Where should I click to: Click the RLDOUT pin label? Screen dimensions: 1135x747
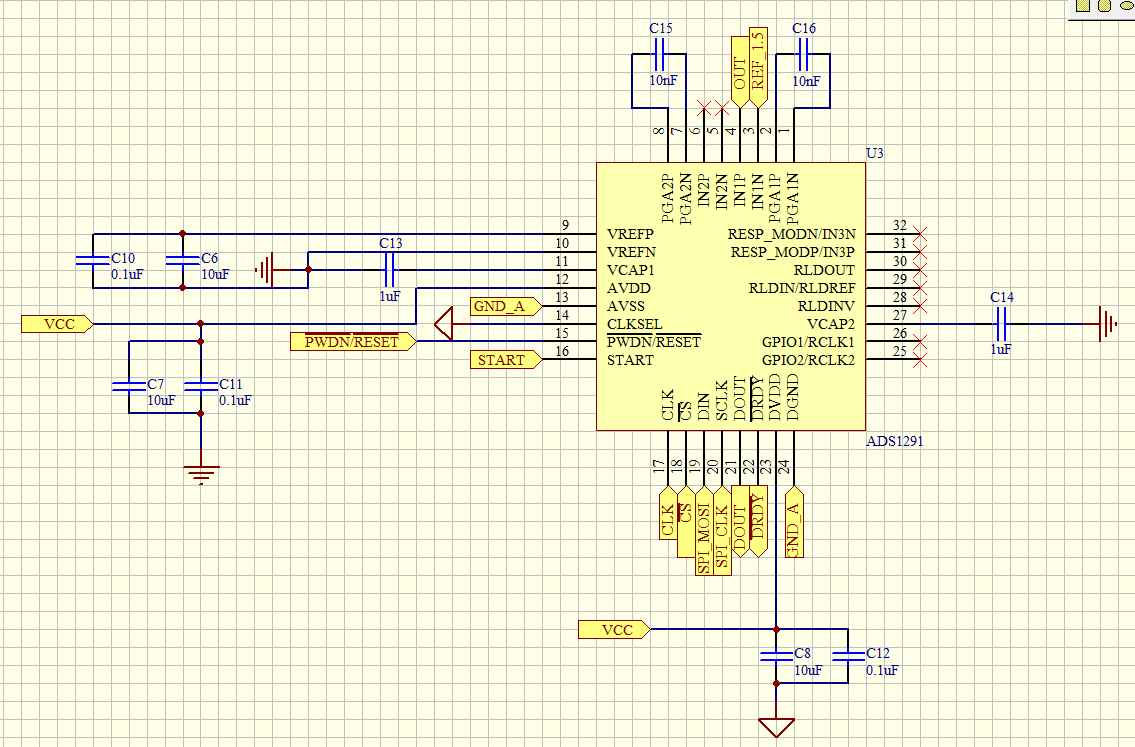pyautogui.click(x=824, y=270)
